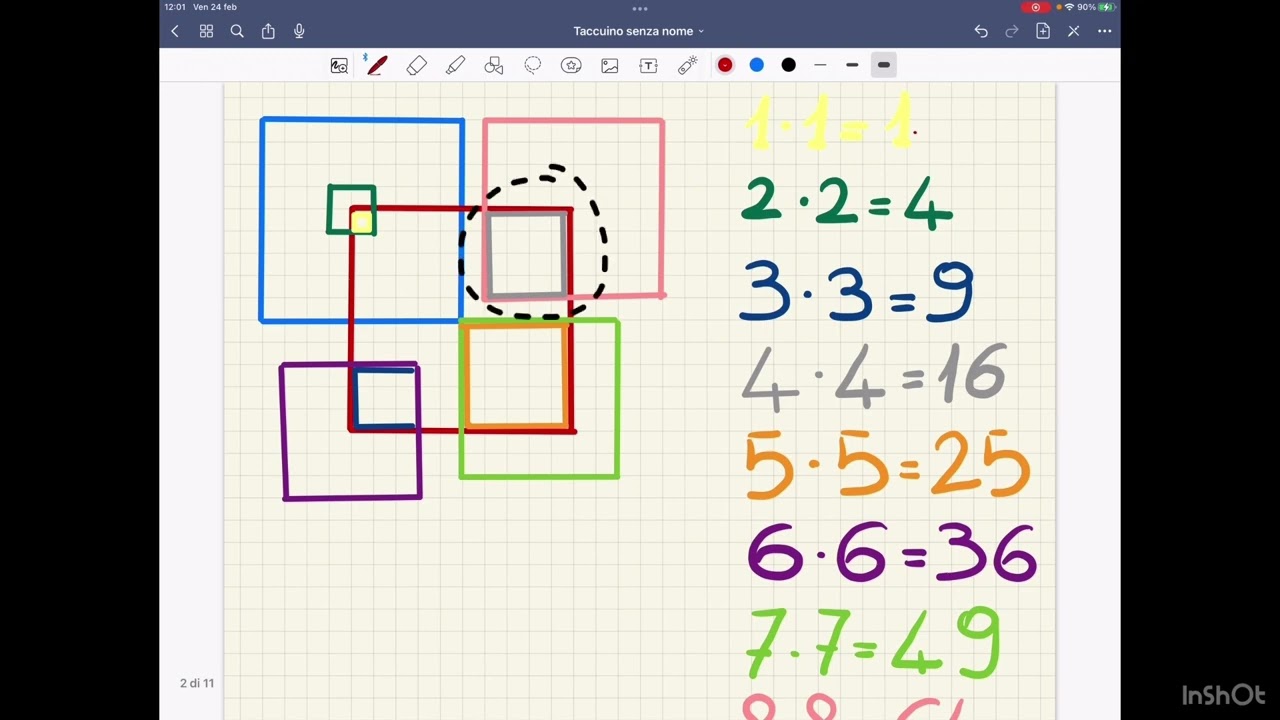Select the Image insert tool
The width and height of the screenshot is (1280, 720).
click(610, 65)
